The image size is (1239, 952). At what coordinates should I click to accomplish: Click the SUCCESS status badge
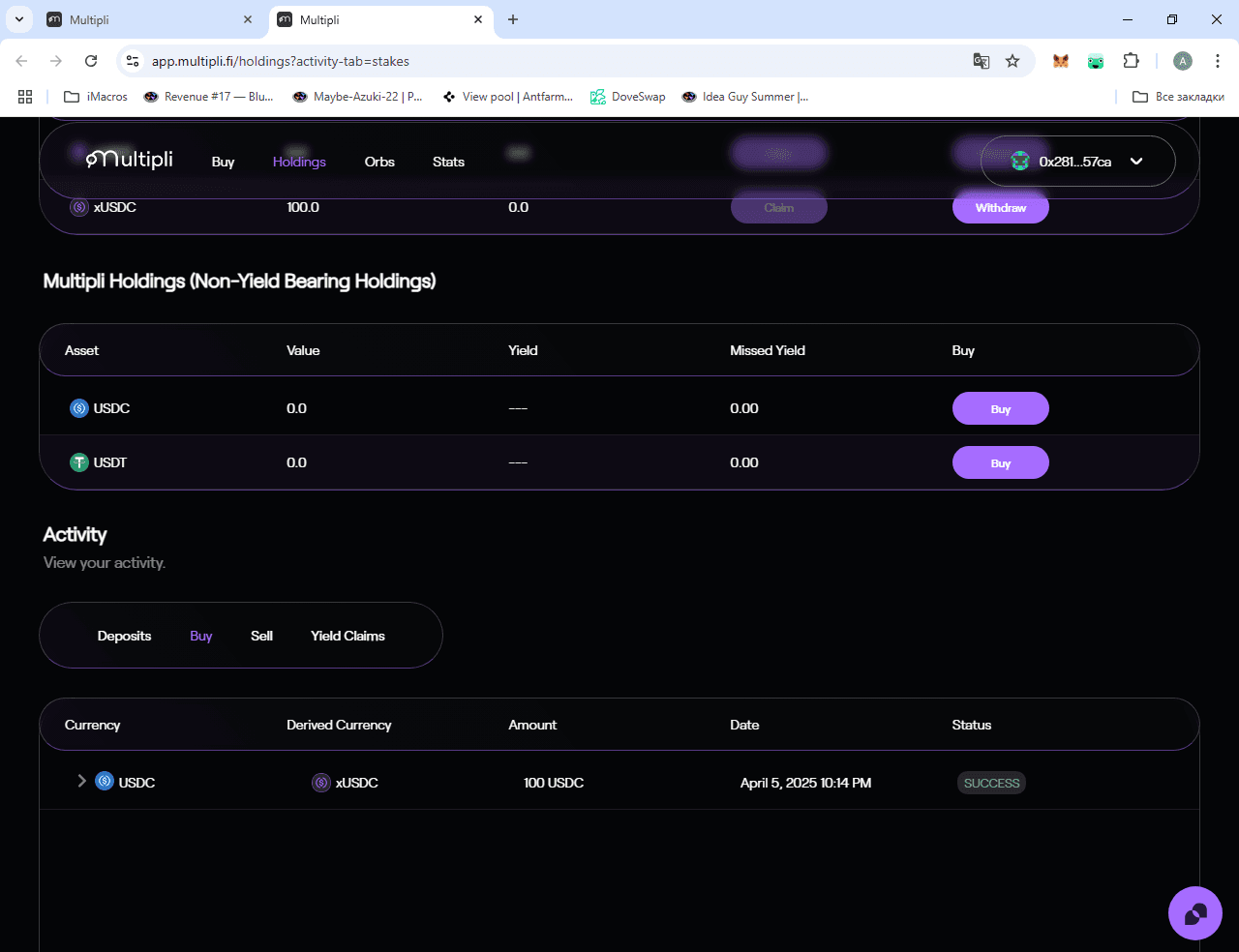pos(991,783)
